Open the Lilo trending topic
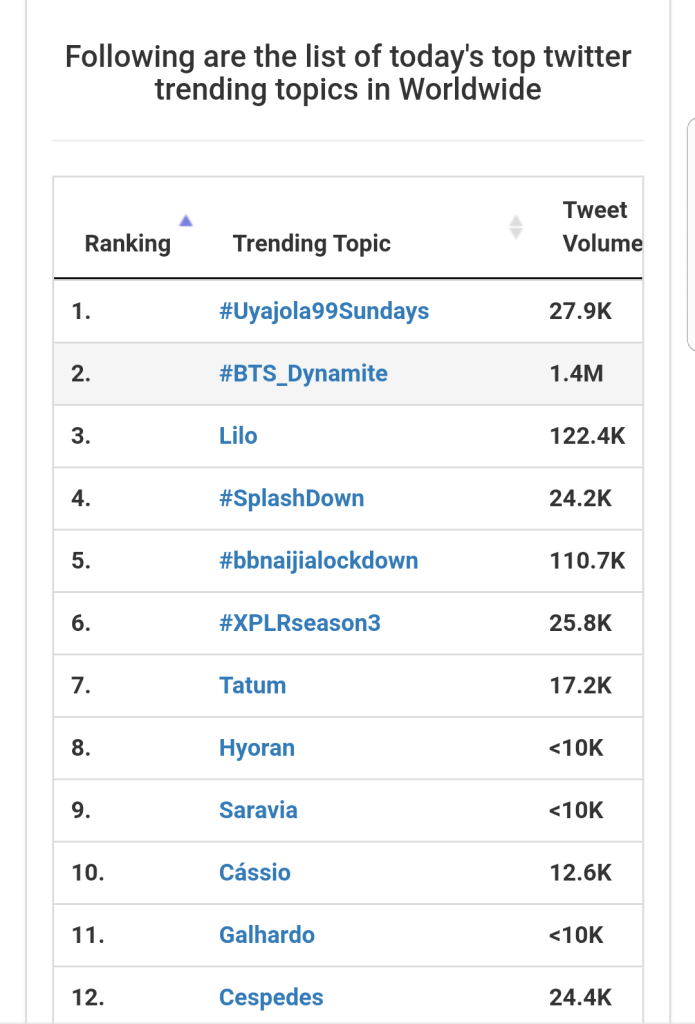 pyautogui.click(x=238, y=436)
